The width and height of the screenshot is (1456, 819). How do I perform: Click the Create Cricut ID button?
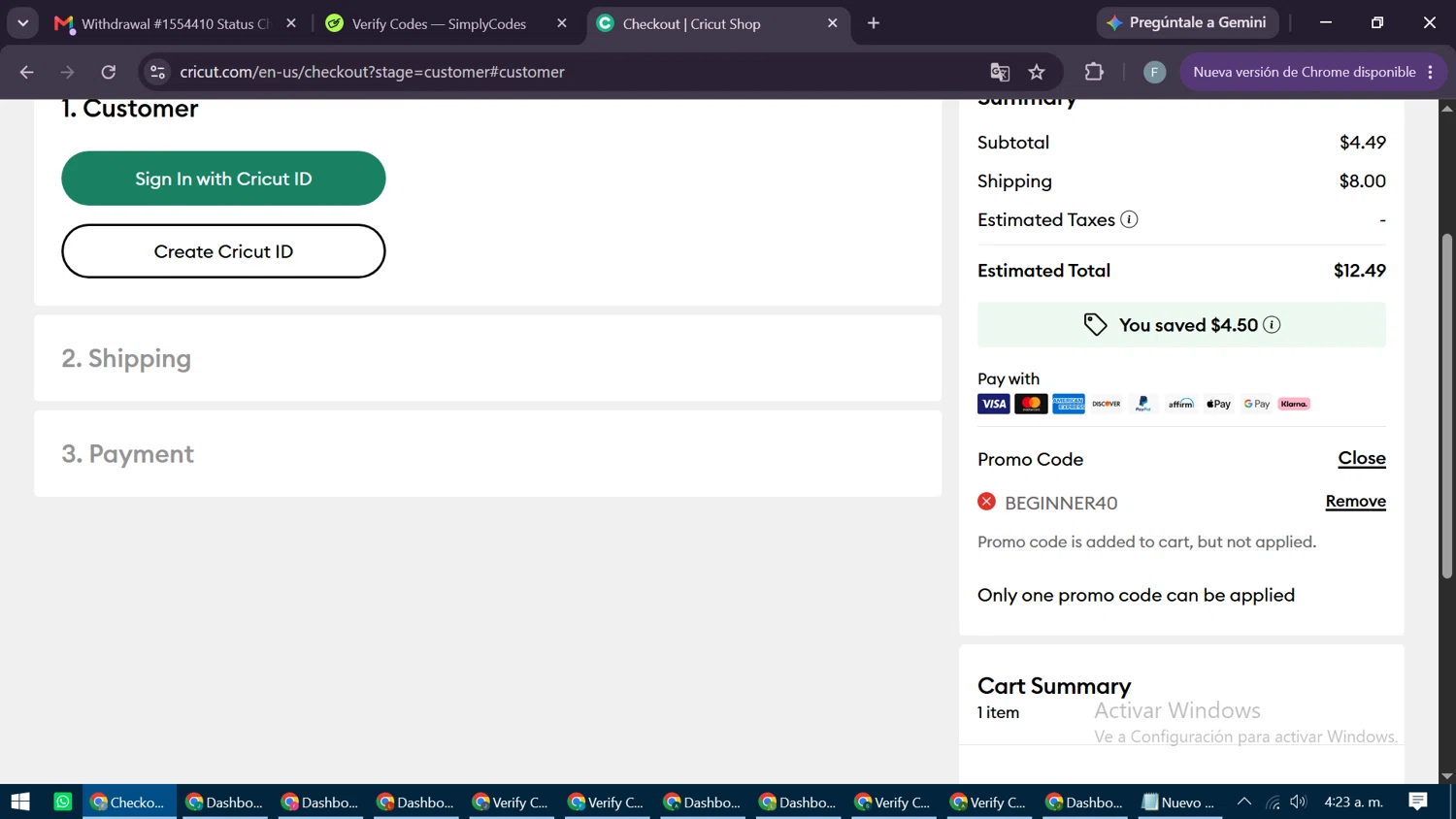tap(223, 251)
